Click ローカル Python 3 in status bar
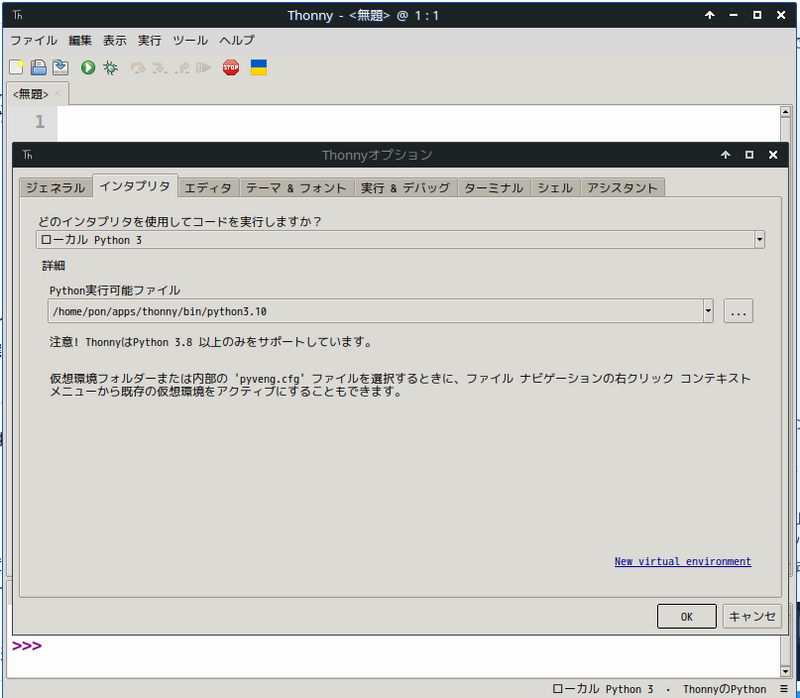800x698 pixels. click(603, 689)
